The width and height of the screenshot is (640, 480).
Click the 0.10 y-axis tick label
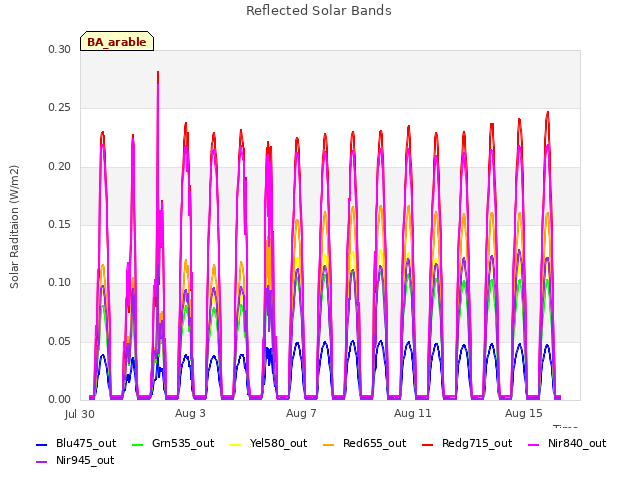60,283
